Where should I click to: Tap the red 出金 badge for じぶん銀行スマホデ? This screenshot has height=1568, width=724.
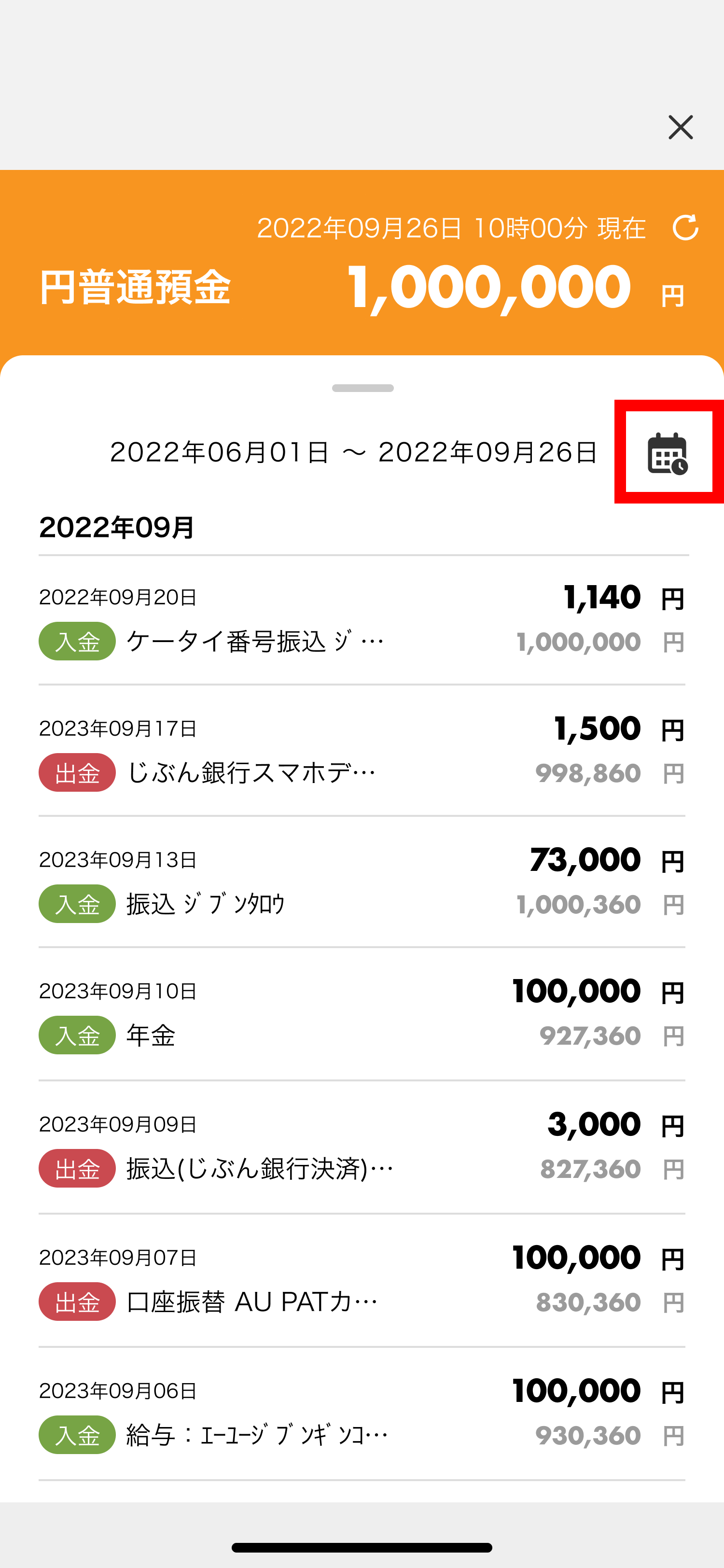pos(77,772)
